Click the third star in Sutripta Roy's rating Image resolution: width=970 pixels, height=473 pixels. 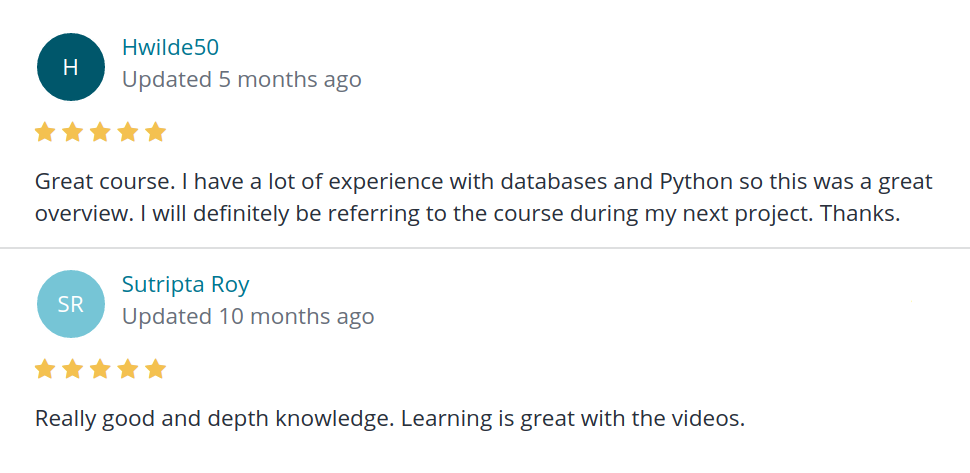100,369
